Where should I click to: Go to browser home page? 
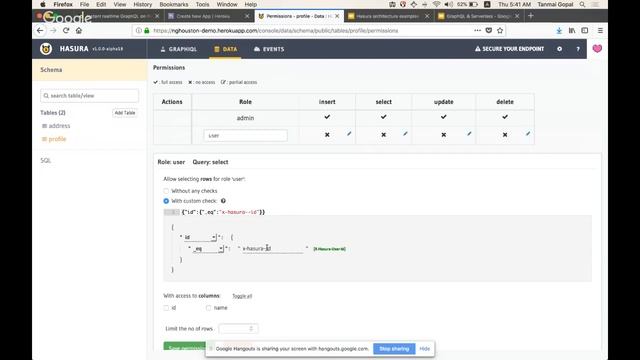[x=79, y=31]
